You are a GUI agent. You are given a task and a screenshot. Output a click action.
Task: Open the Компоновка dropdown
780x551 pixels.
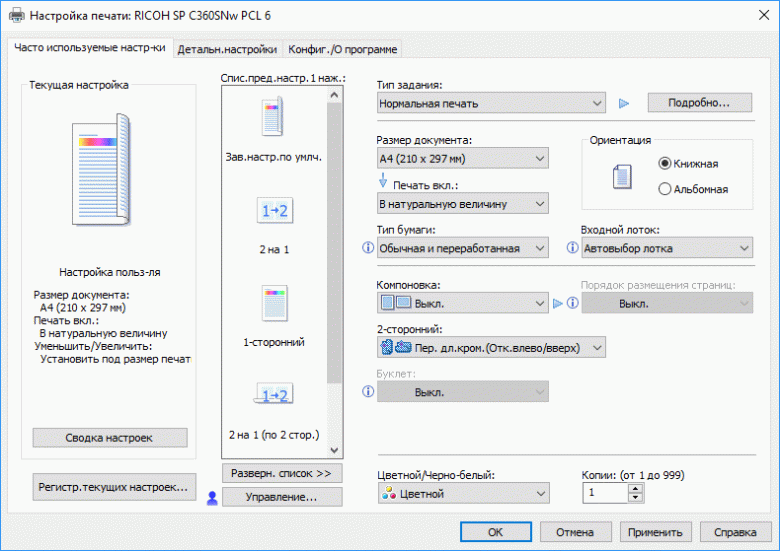click(x=463, y=303)
